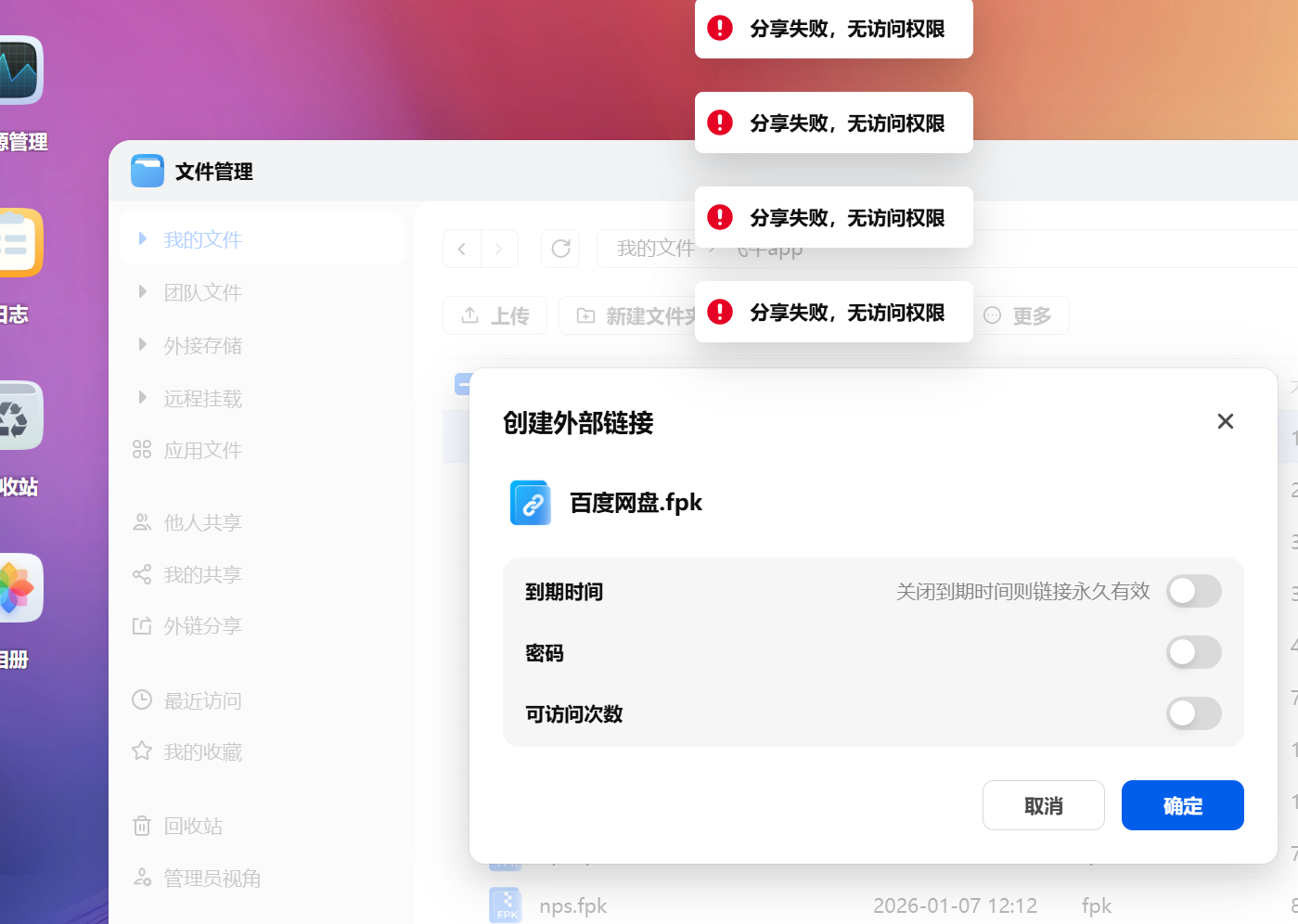Select the 回收站 trash icon in sidebar
The image size is (1298, 924).
[x=141, y=826]
